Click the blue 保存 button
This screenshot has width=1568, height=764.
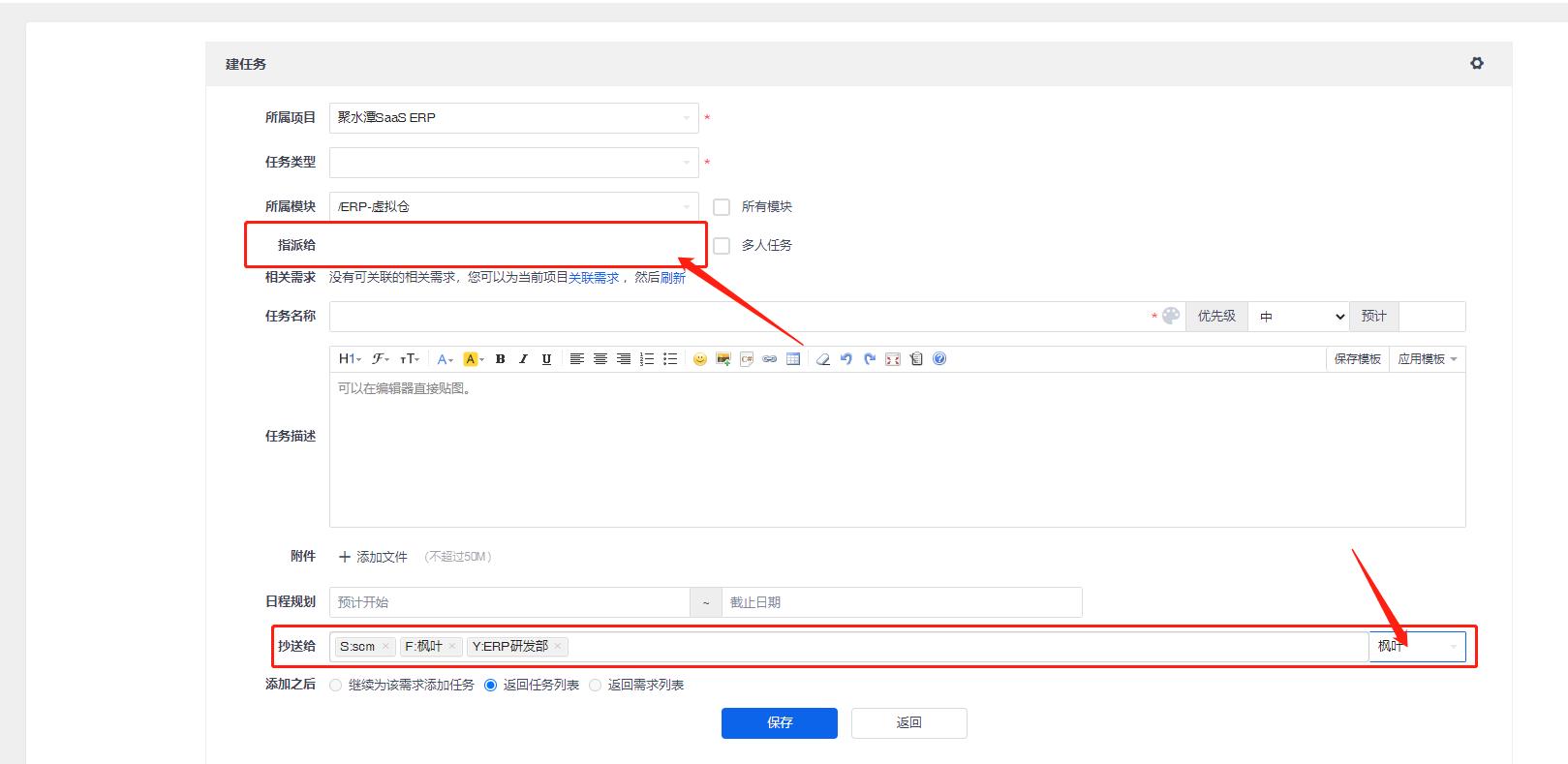click(x=780, y=723)
